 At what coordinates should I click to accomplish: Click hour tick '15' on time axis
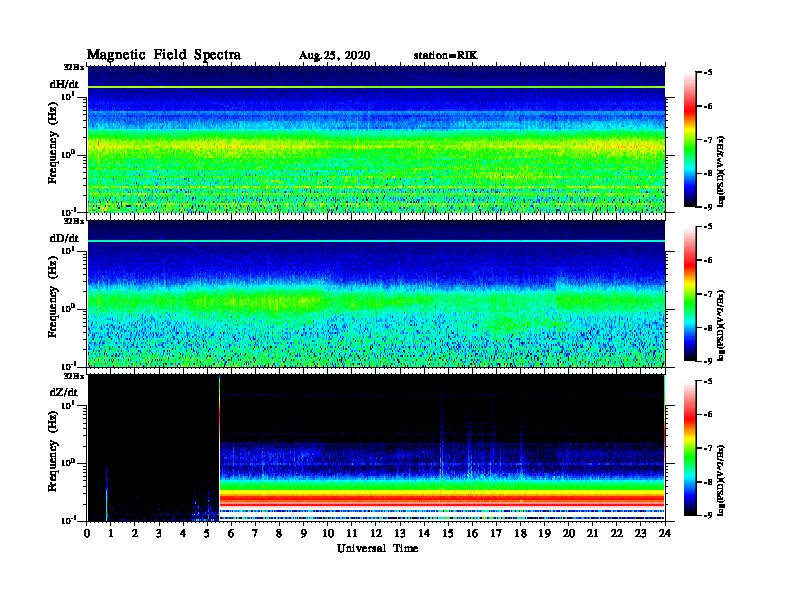(x=448, y=533)
